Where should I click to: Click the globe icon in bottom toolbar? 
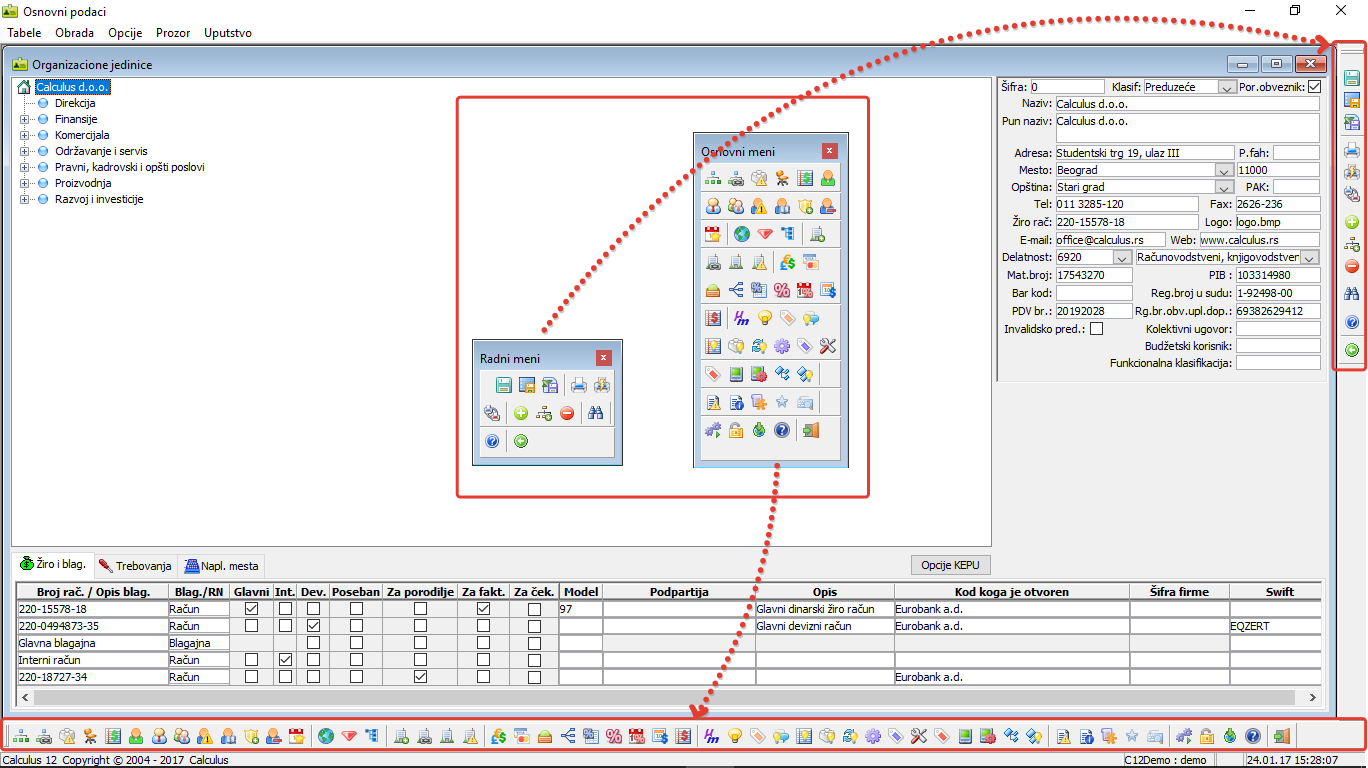click(x=325, y=737)
